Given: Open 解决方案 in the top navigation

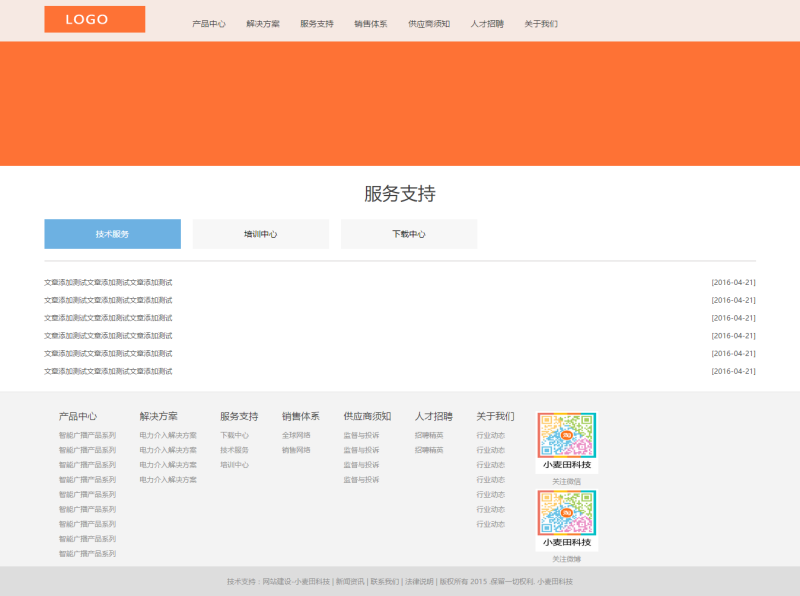Looking at the screenshot, I should pyautogui.click(x=263, y=24).
